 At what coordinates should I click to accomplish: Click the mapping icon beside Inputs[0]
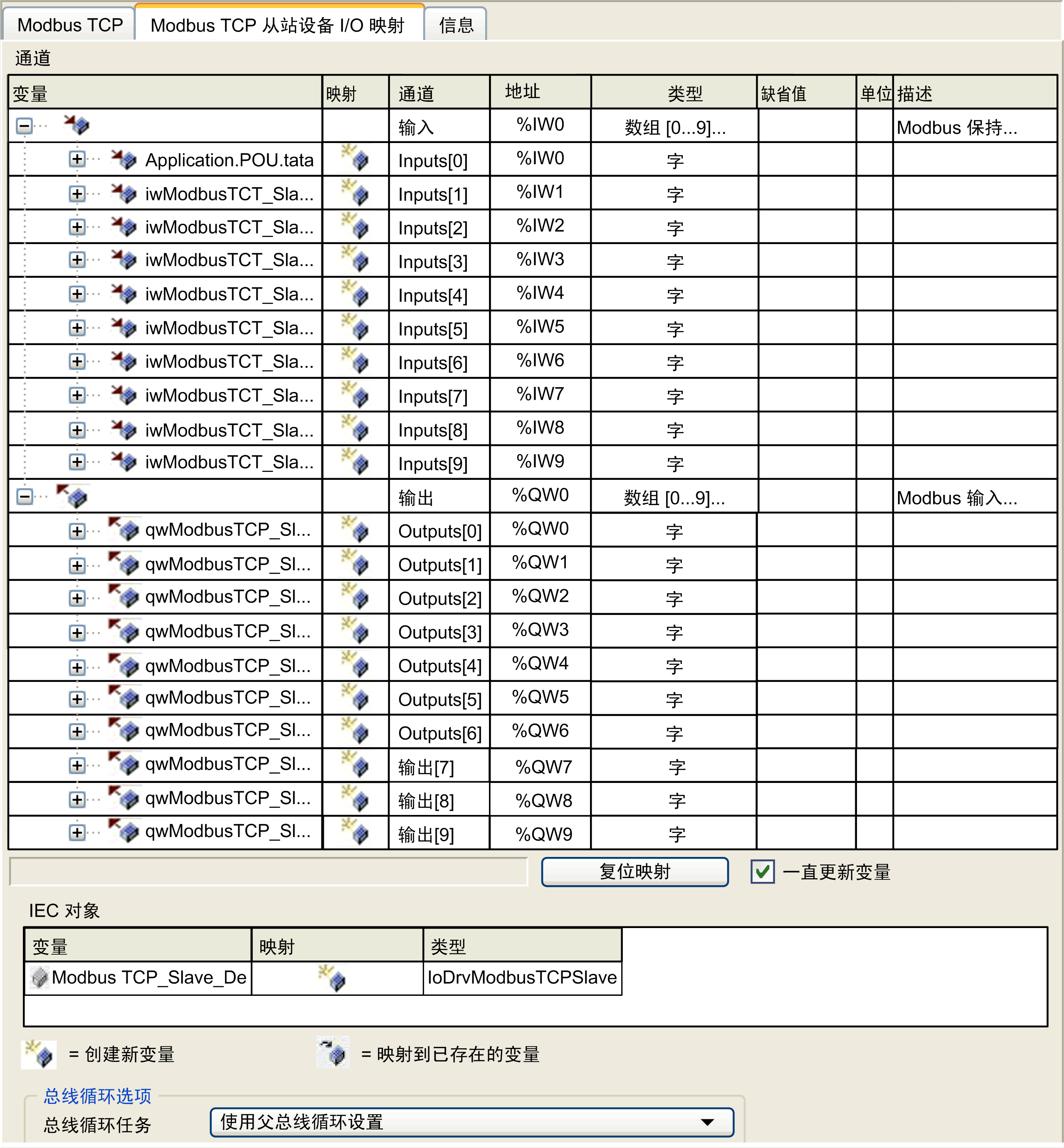click(356, 160)
